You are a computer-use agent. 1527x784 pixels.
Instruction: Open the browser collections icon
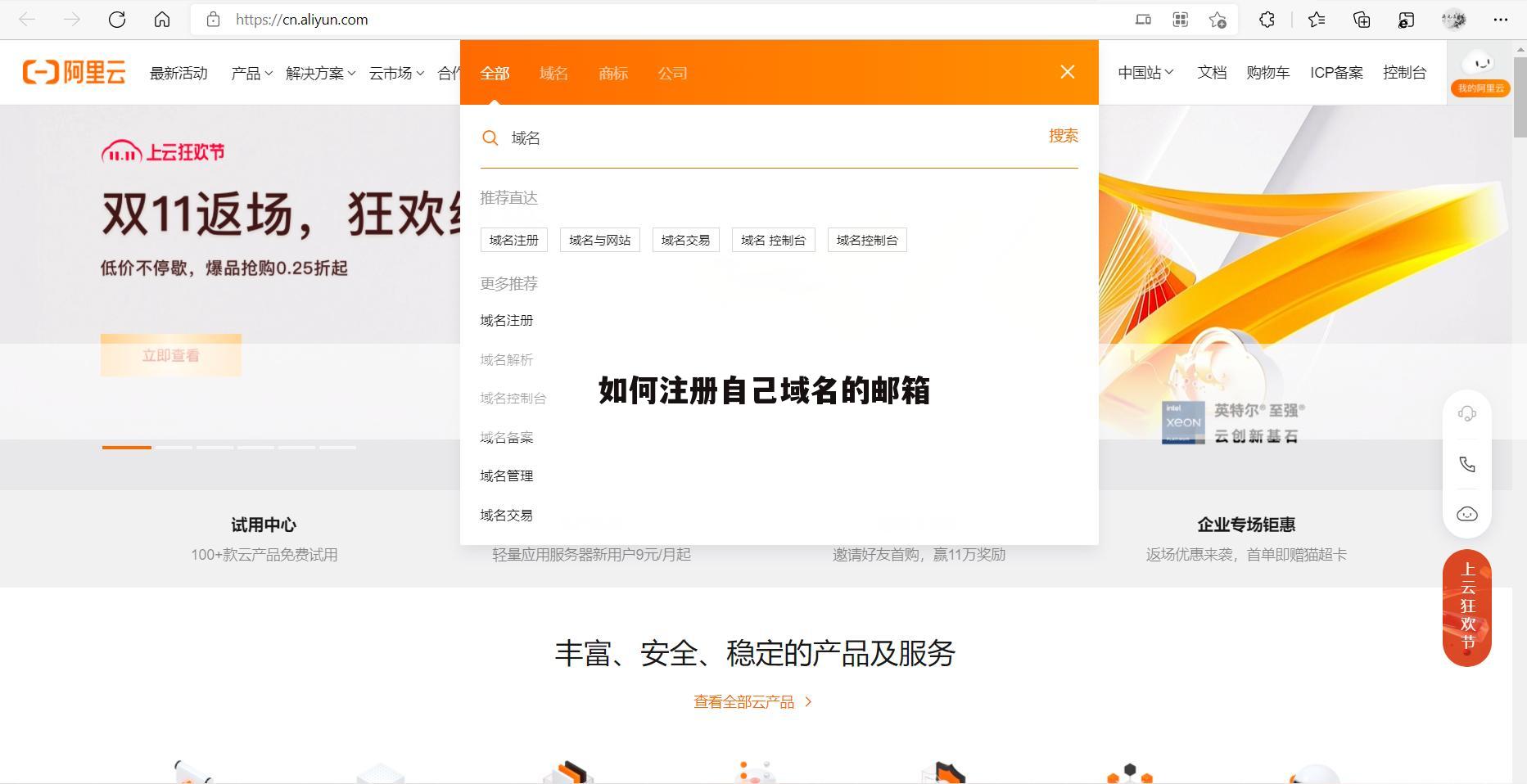coord(1362,20)
